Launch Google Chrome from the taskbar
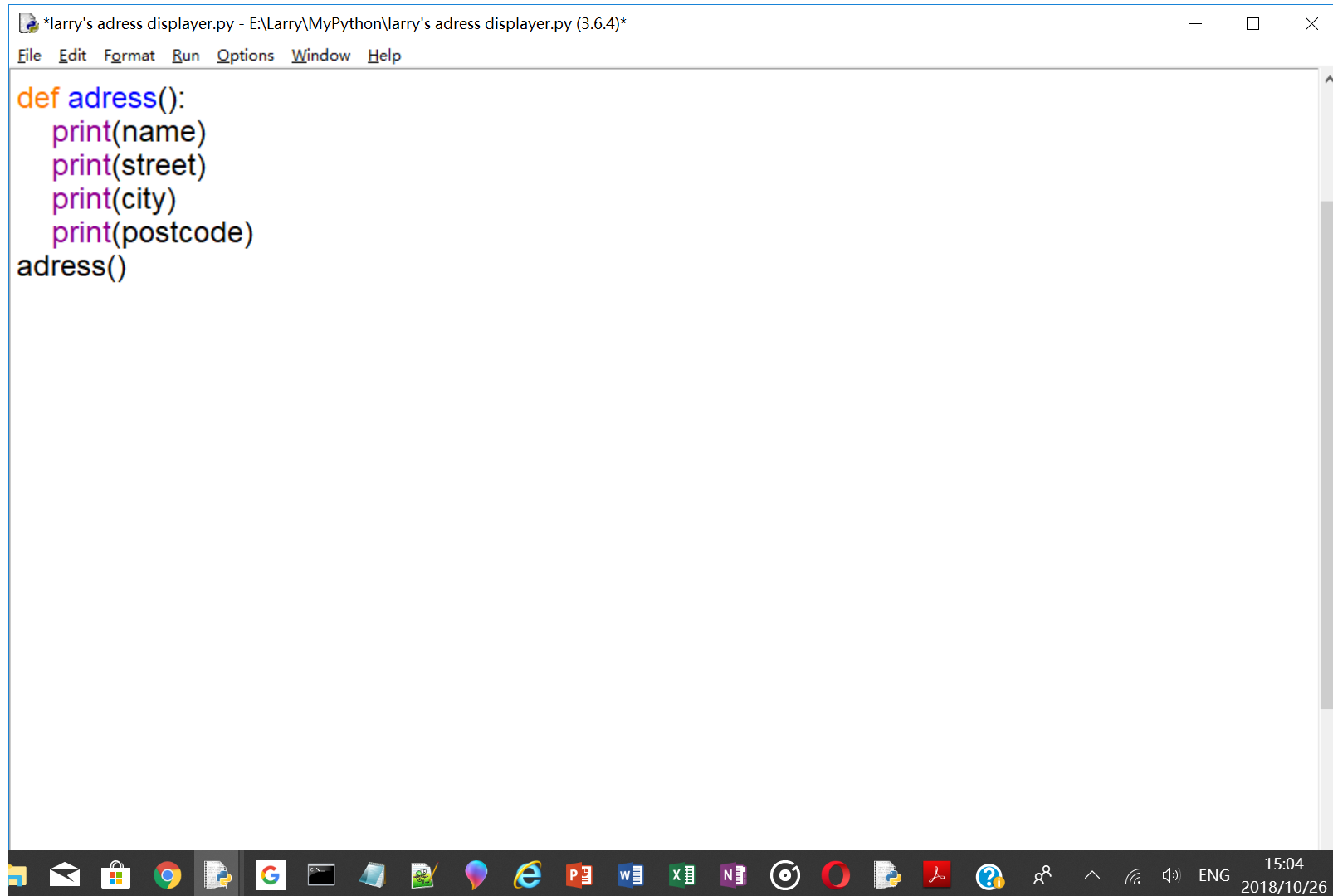 (x=168, y=874)
